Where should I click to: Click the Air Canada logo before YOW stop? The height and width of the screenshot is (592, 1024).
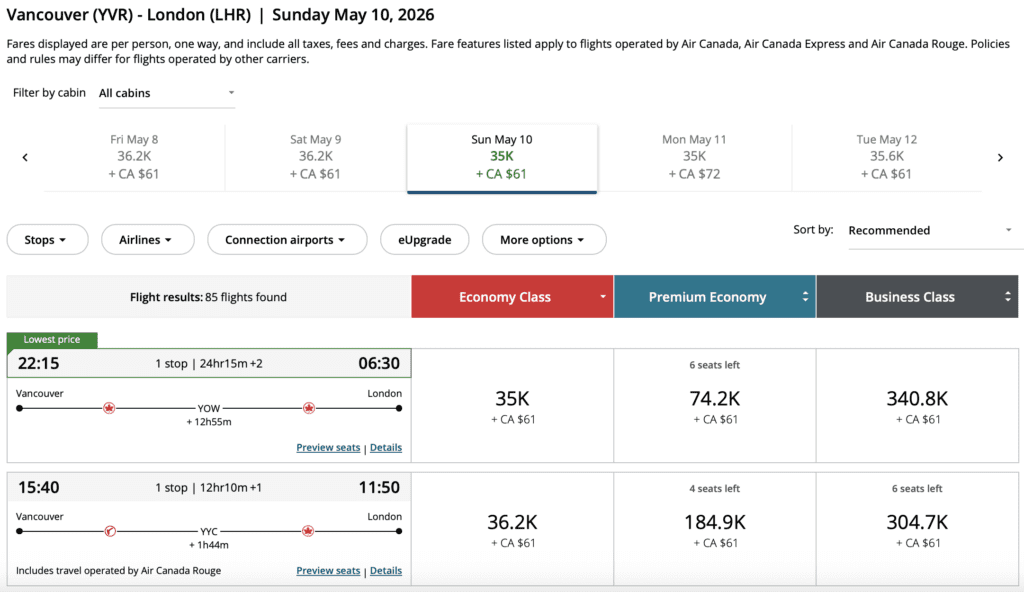(x=110, y=408)
